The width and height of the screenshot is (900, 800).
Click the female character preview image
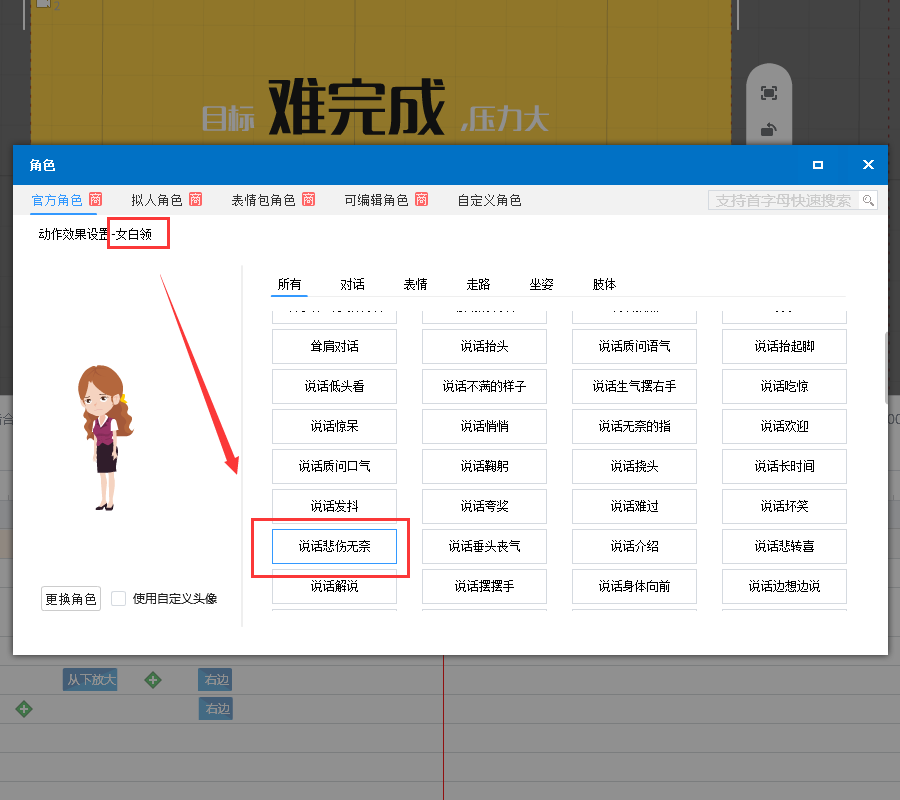click(x=105, y=437)
